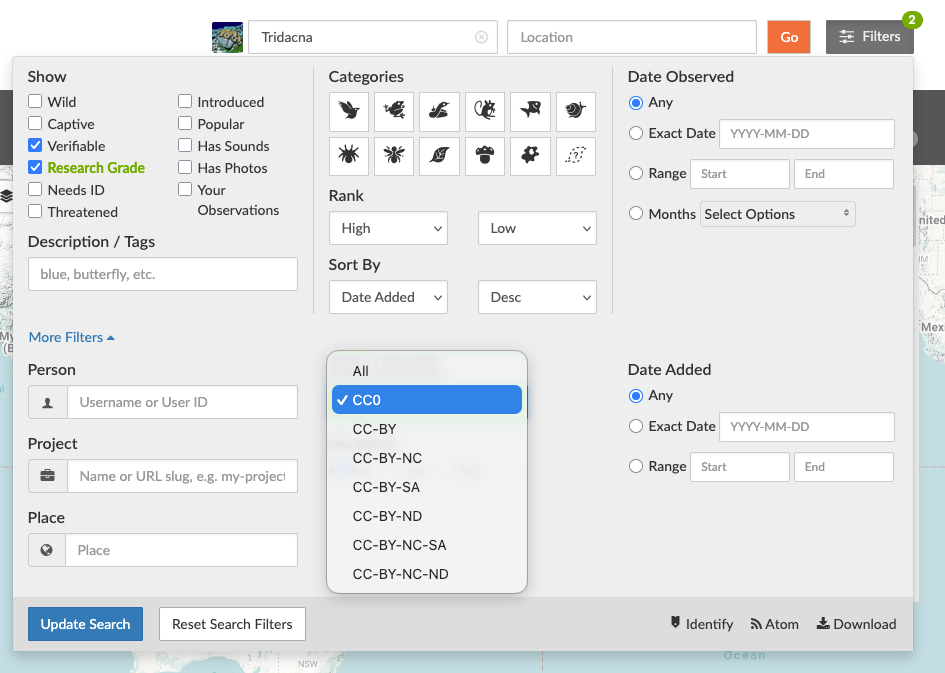Tick the Has Photos checkbox
The image size is (945, 673).
[185, 168]
